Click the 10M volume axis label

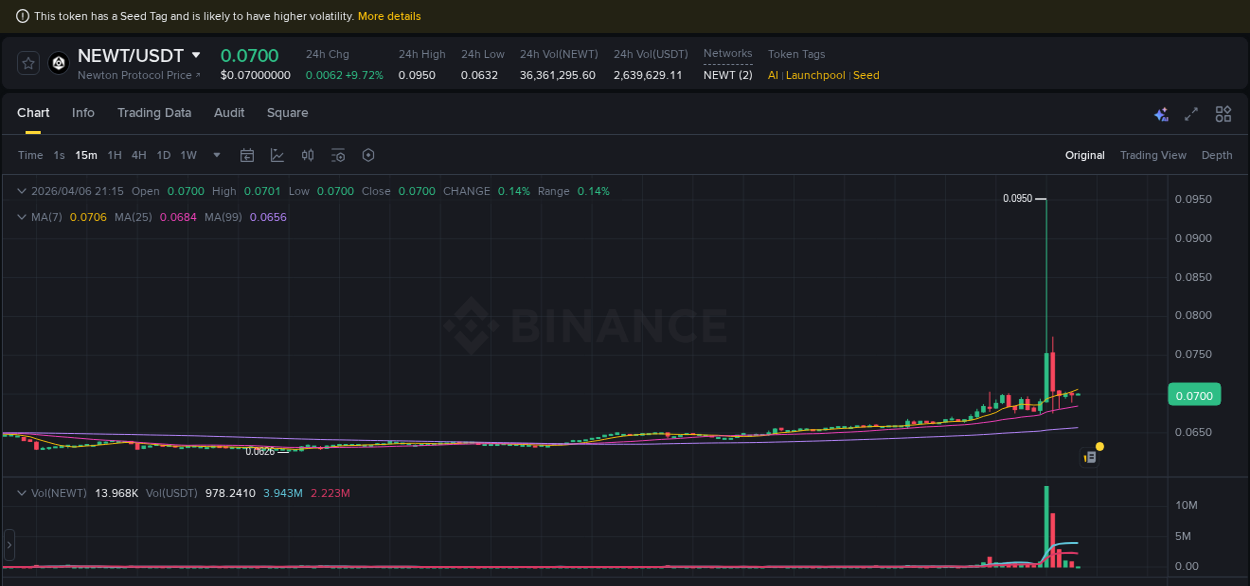point(1187,506)
